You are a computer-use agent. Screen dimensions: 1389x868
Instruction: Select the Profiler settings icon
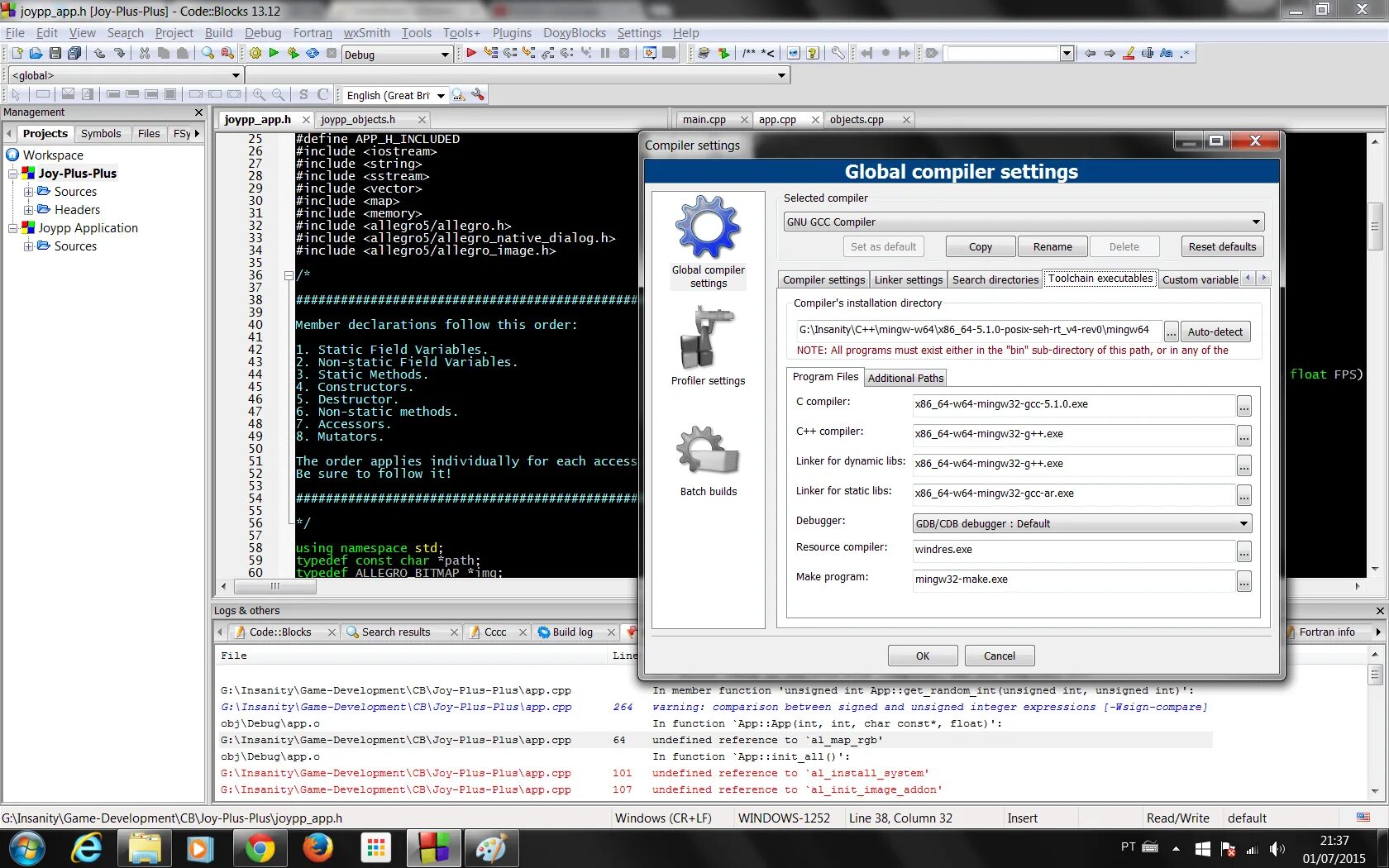point(708,346)
